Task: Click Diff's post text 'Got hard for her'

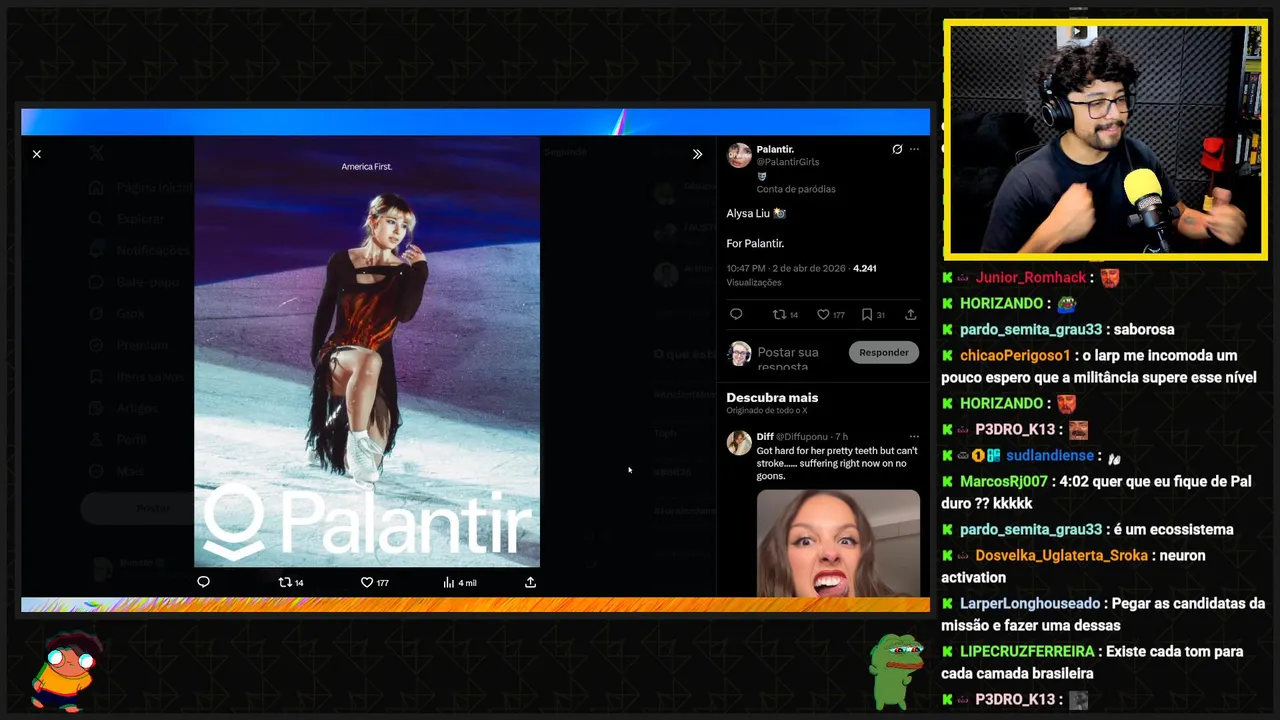Action: click(837, 463)
